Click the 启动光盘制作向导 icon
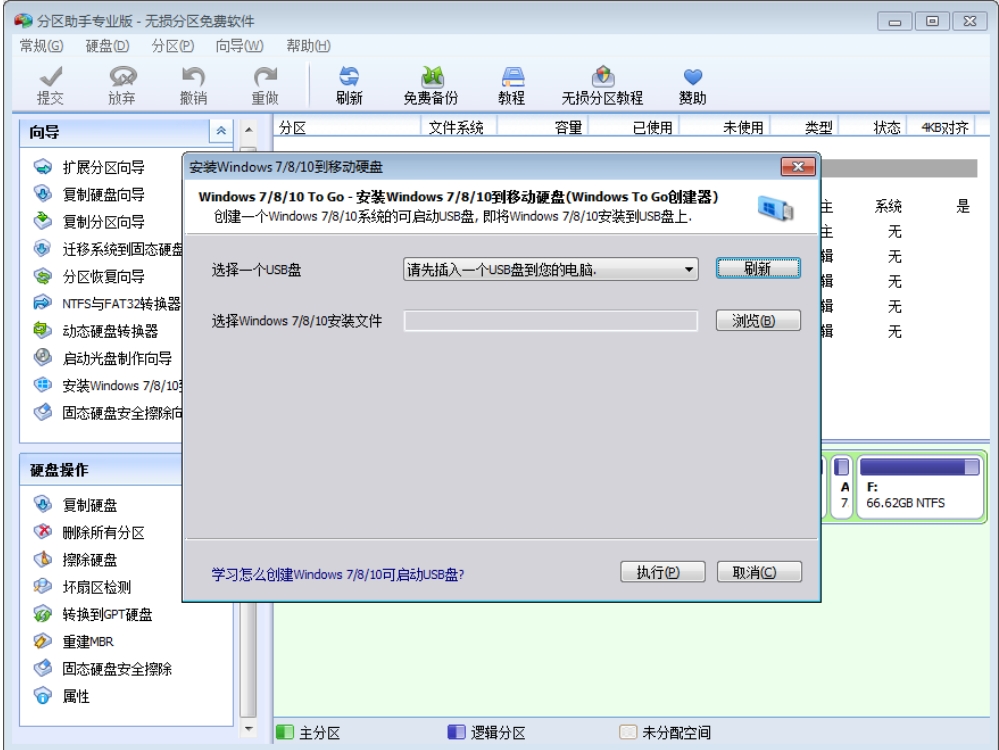The image size is (999, 750). point(43,357)
